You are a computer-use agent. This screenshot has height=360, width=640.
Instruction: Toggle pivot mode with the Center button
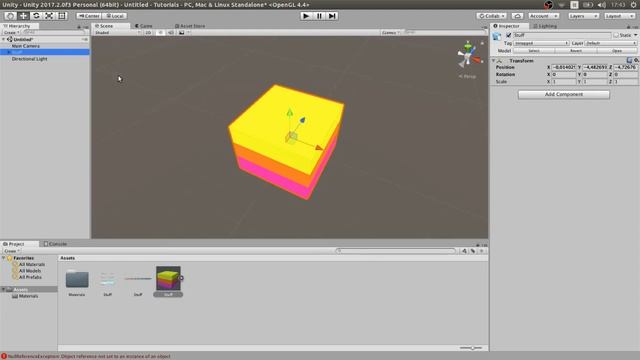(x=89, y=16)
